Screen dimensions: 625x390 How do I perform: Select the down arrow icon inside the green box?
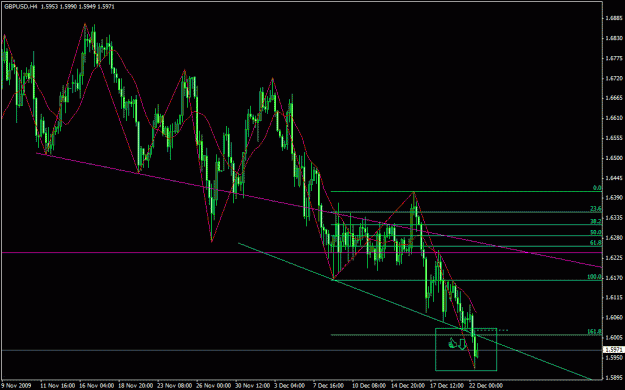(x=462, y=345)
